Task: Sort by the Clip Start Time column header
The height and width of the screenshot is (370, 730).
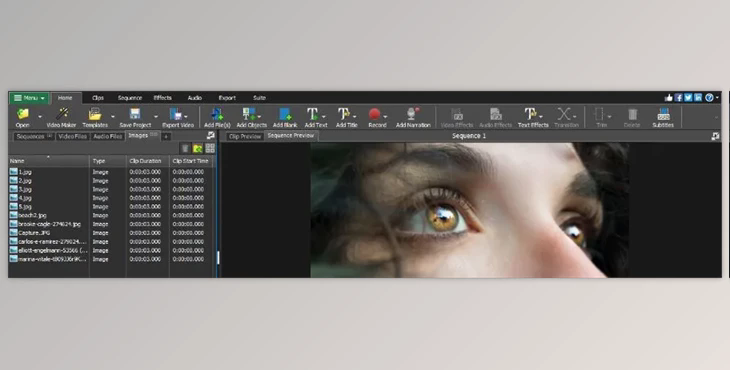Action: 191,161
